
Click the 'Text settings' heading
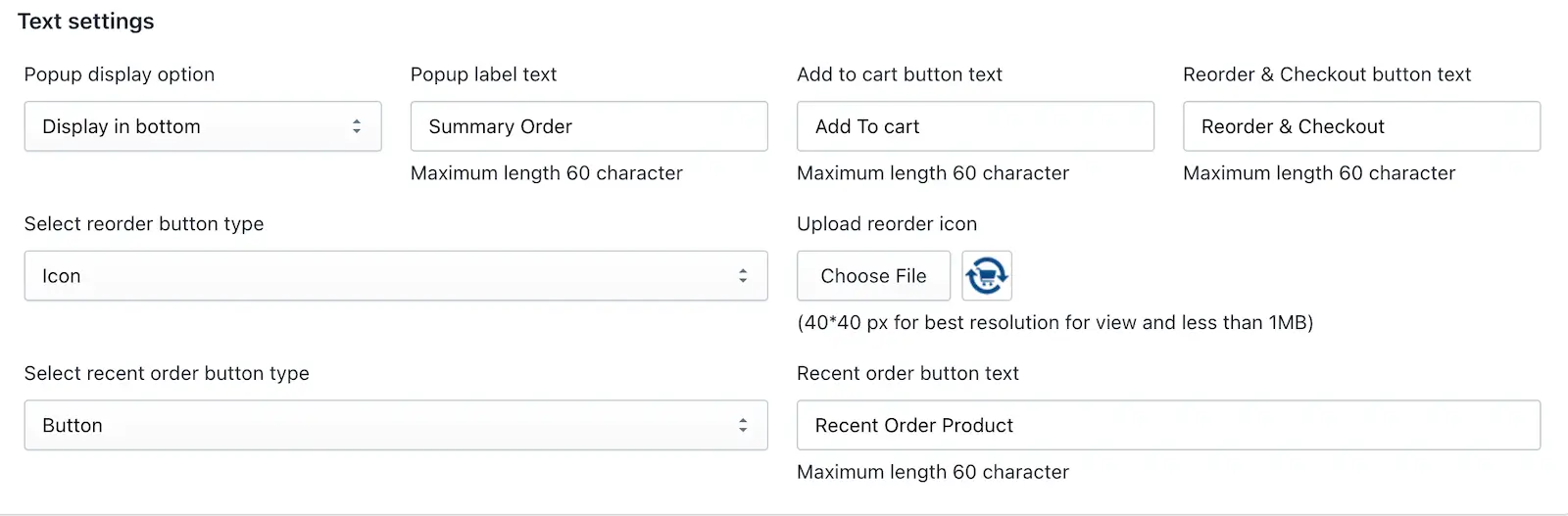click(x=86, y=22)
